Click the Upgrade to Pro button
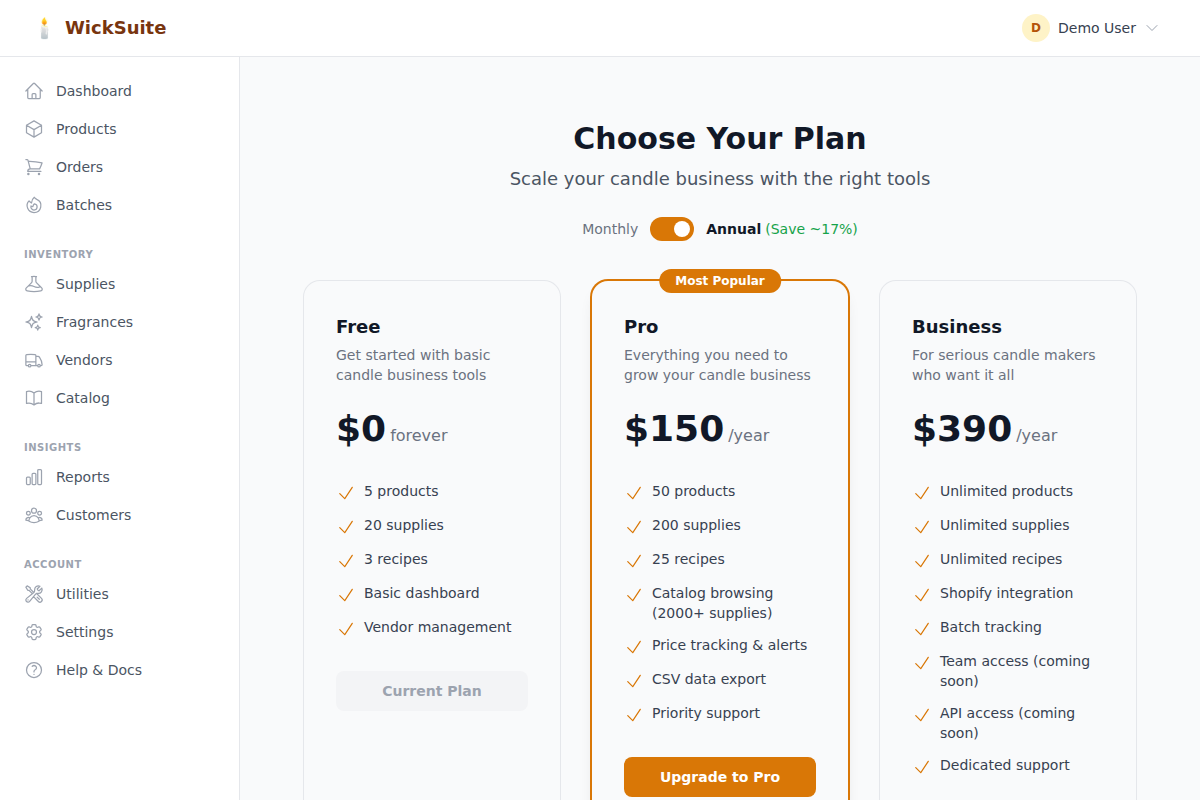1200x800 pixels. pyautogui.click(x=719, y=777)
